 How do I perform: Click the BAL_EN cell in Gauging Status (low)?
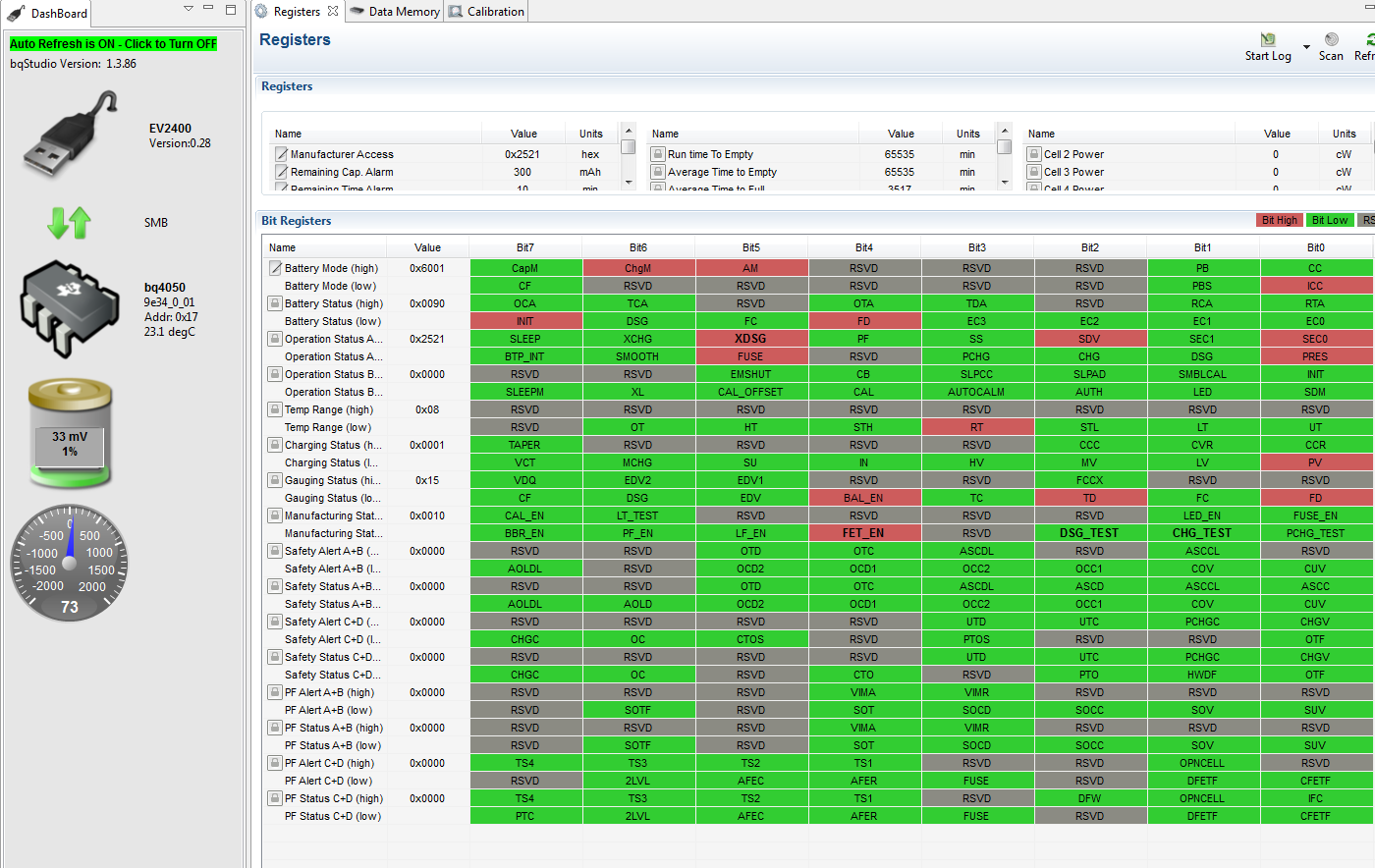(x=864, y=498)
